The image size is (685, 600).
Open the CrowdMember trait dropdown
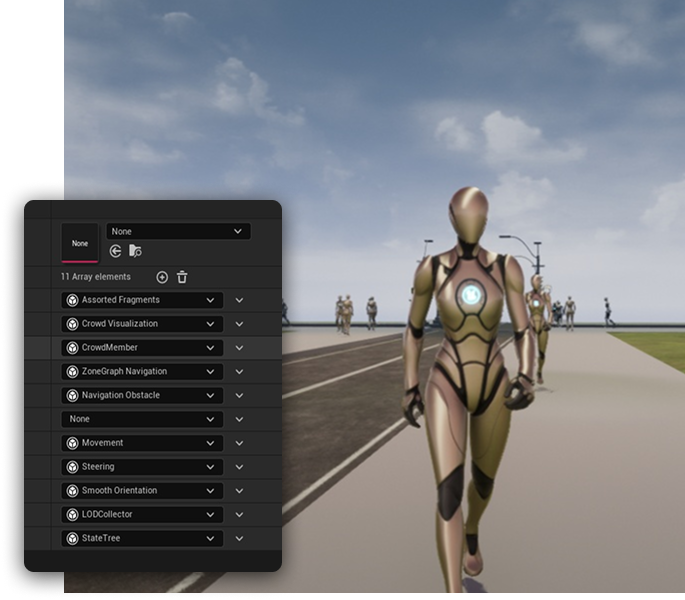pos(142,348)
